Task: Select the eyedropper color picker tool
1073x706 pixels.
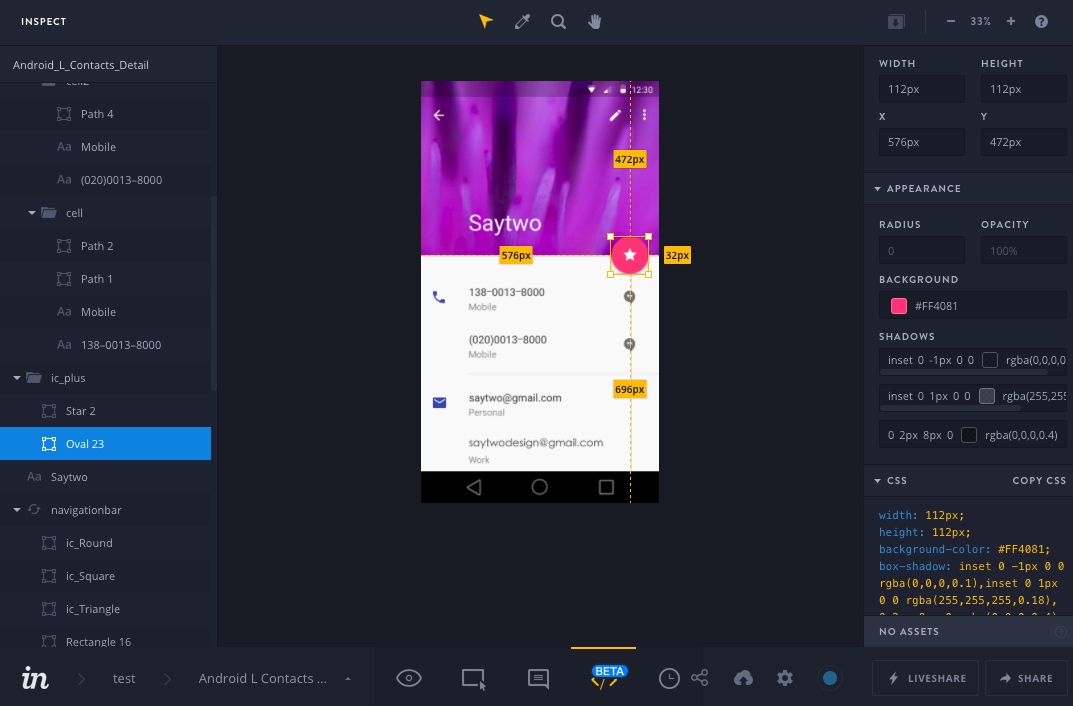Action: (522, 21)
